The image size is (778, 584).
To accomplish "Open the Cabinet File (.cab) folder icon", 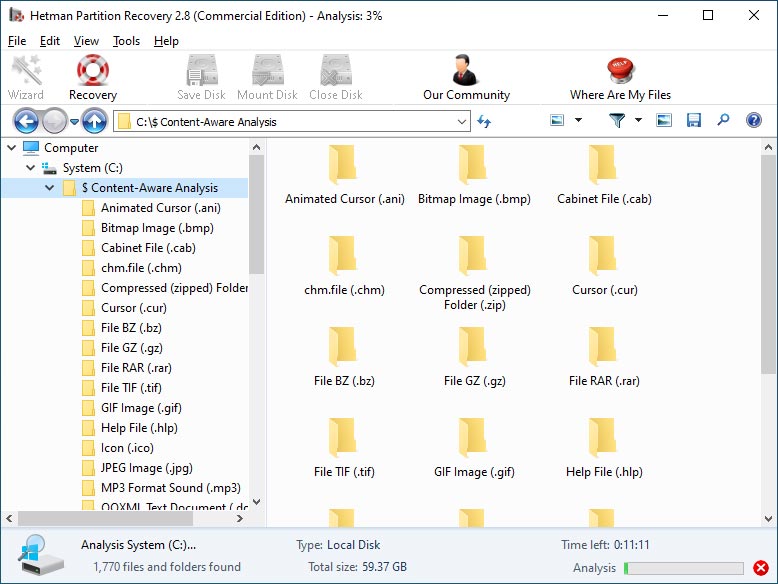I will pyautogui.click(x=603, y=165).
